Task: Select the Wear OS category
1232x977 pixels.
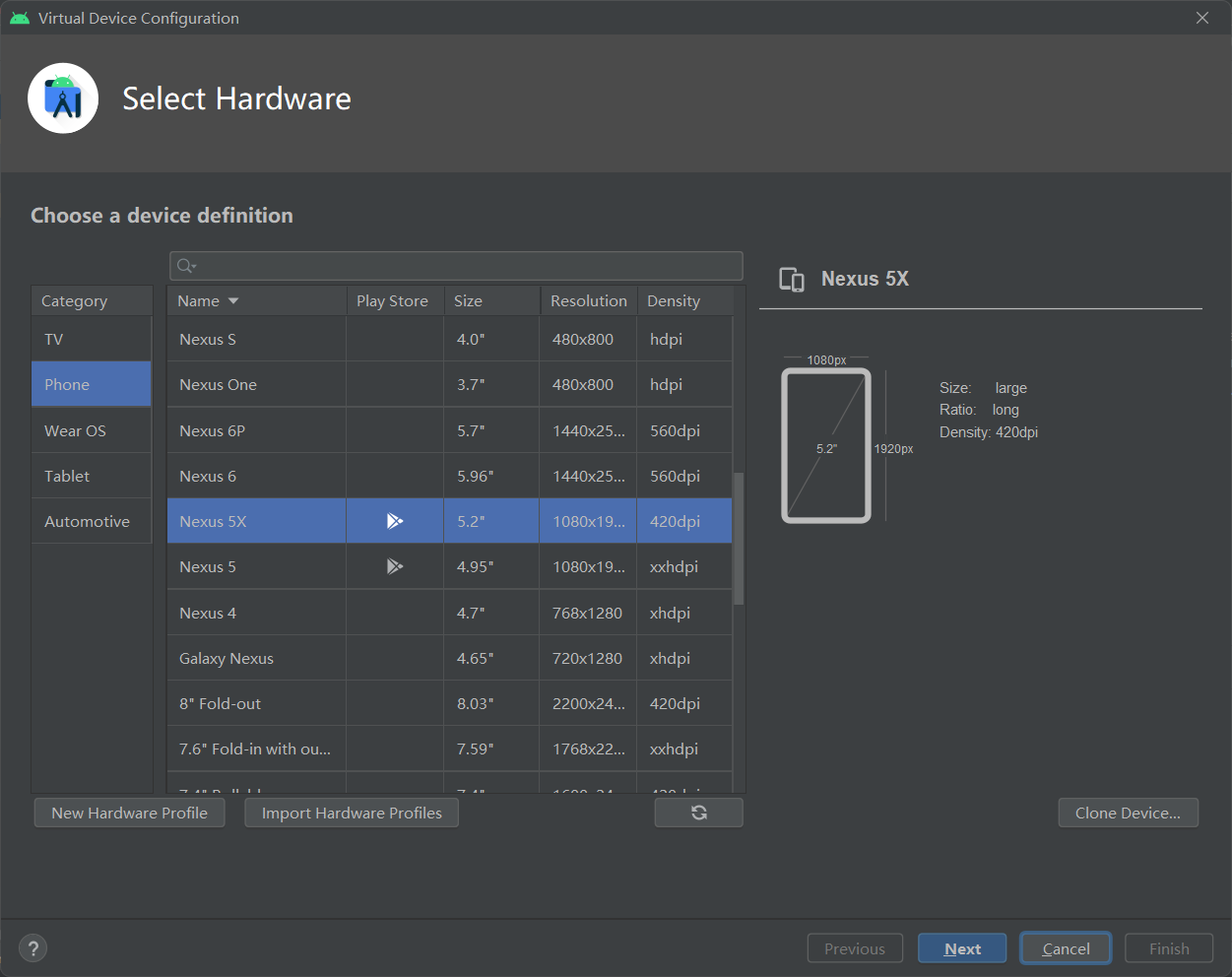Action: [x=92, y=430]
